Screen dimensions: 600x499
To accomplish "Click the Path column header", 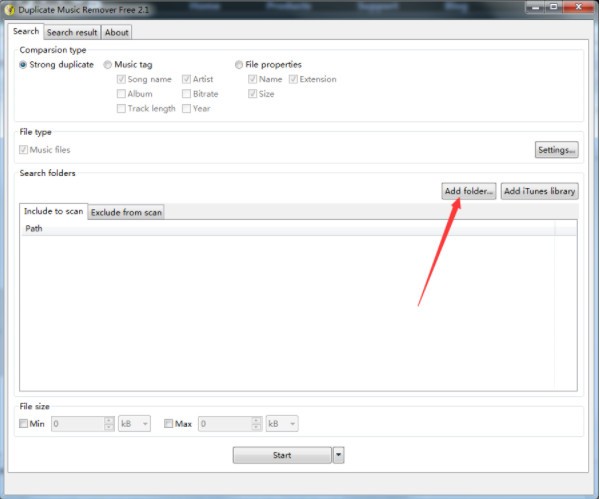I will [x=287, y=228].
